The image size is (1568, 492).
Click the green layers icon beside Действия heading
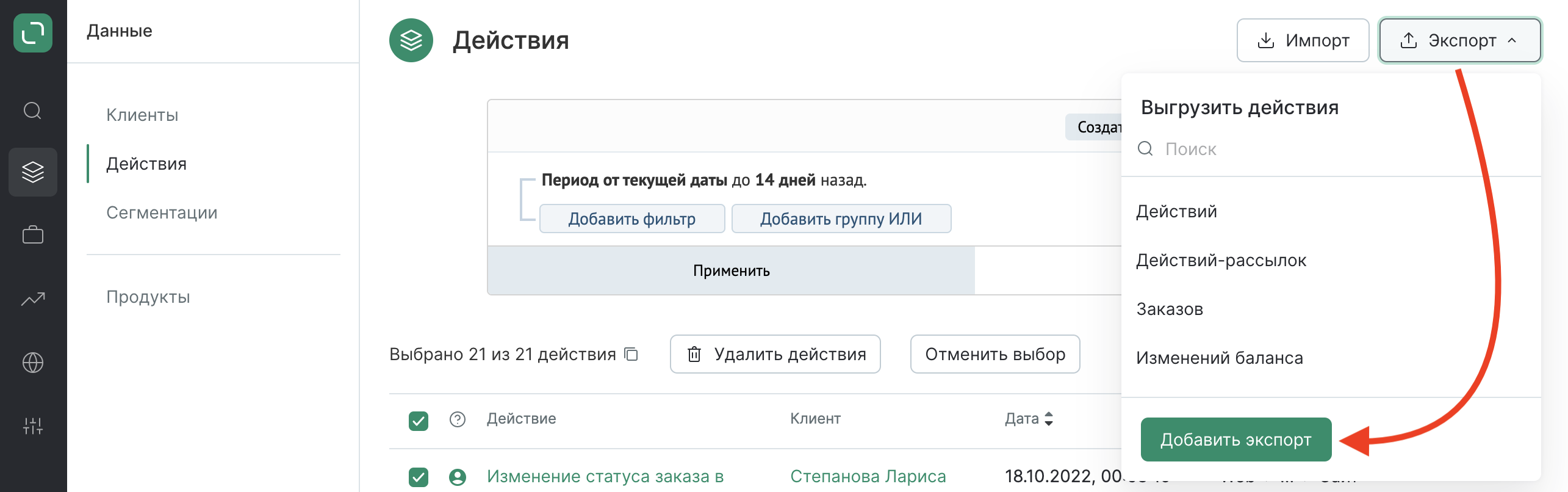(411, 40)
